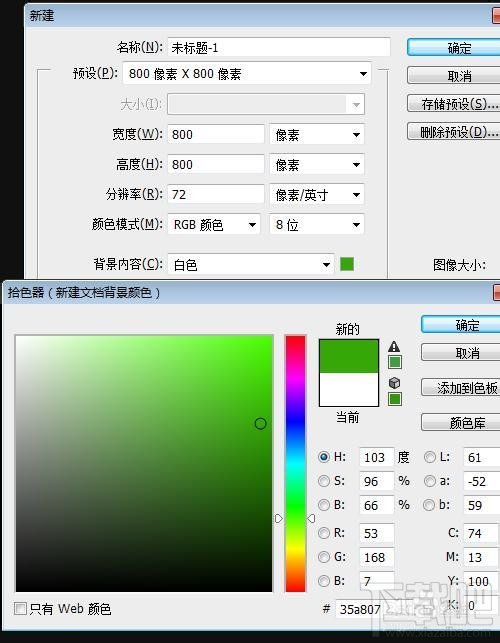Open the resolution unit 像素/英寸 dropdown
The image size is (500, 643).
[x=317, y=194]
